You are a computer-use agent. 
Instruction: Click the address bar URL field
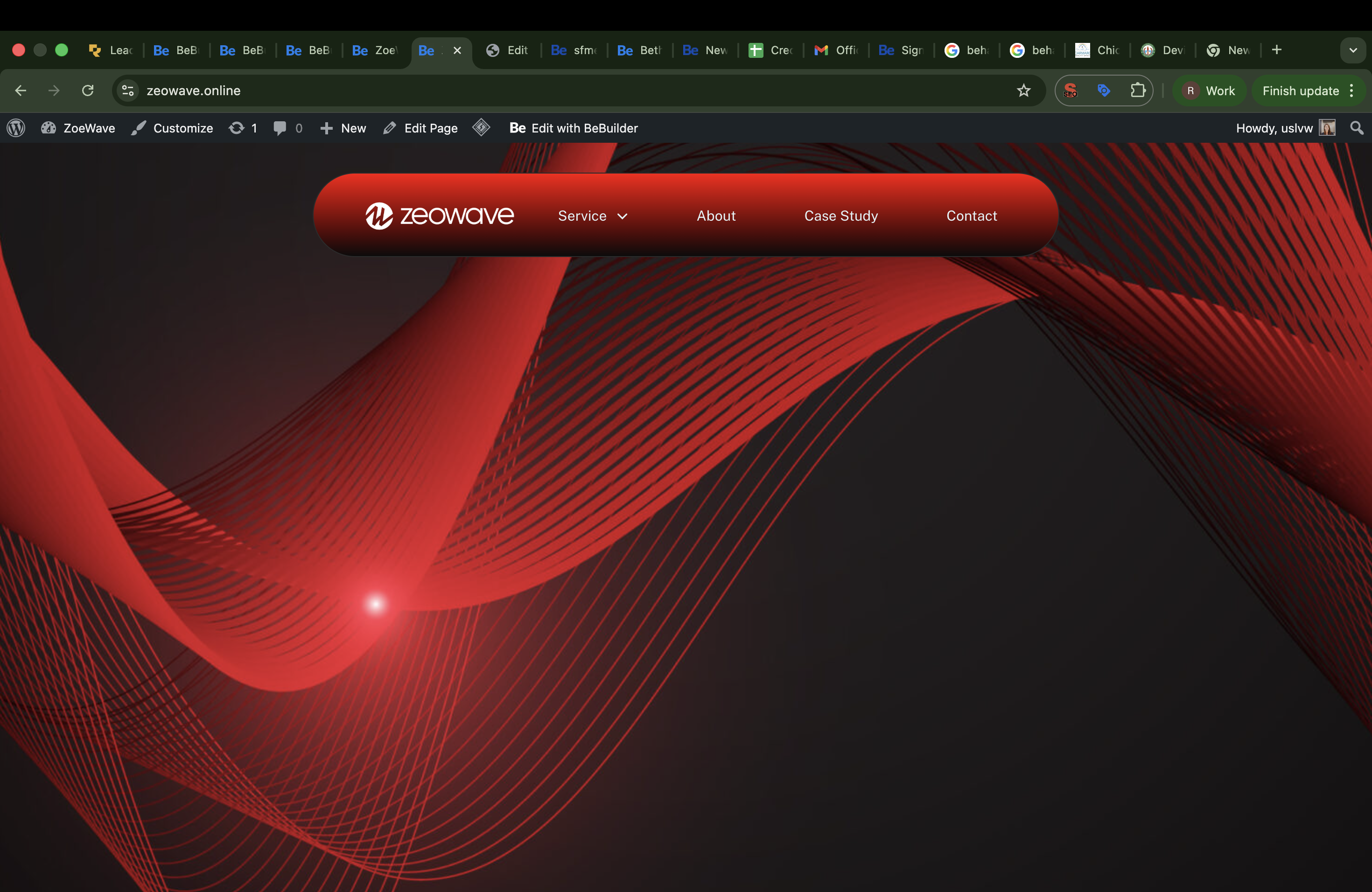pyautogui.click(x=519, y=91)
